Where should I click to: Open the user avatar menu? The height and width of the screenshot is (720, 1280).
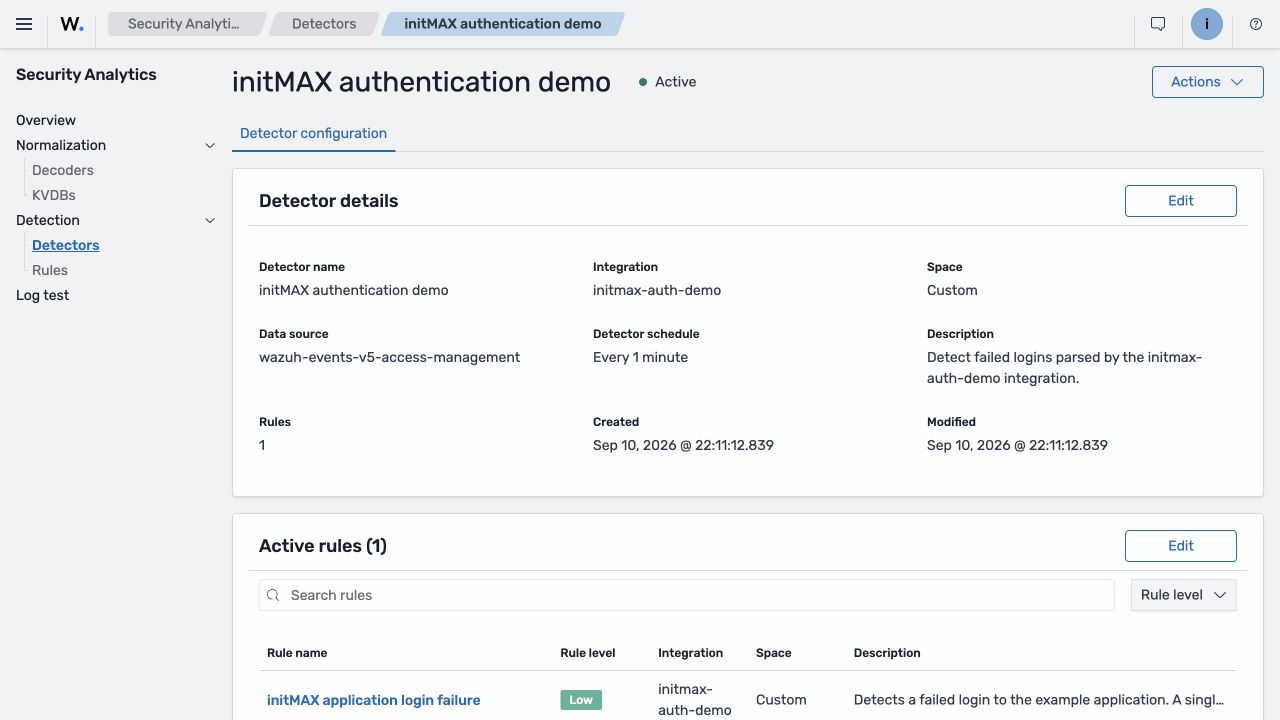point(1207,24)
